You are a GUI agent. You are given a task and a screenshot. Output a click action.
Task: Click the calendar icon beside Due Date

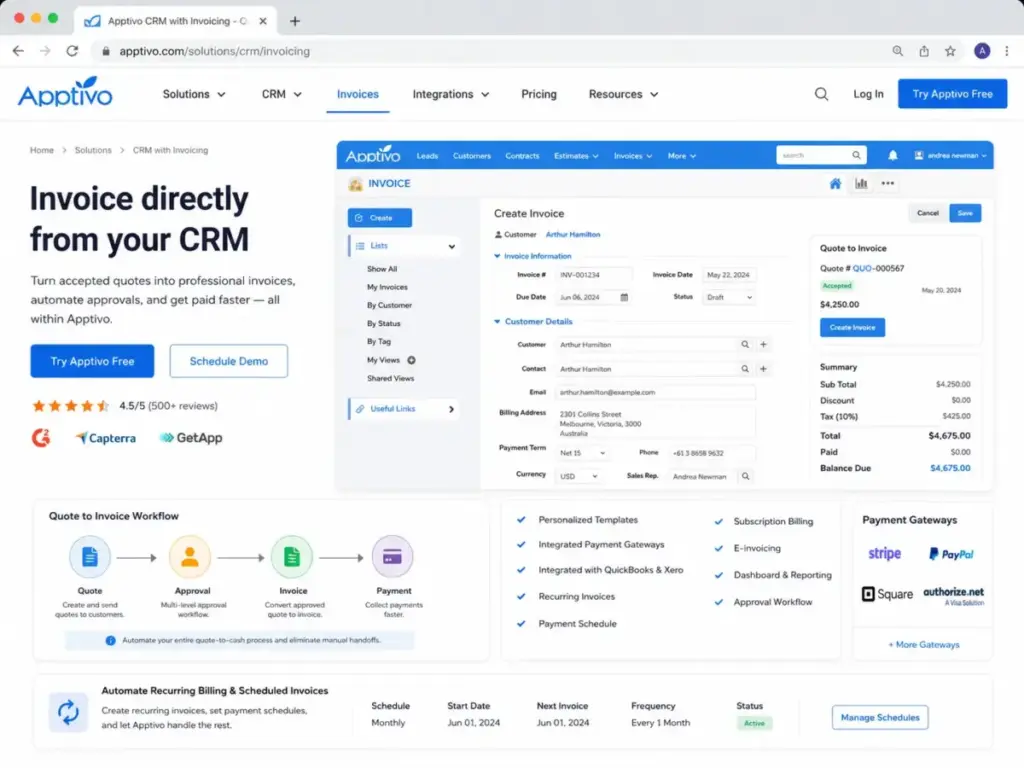[x=624, y=297]
